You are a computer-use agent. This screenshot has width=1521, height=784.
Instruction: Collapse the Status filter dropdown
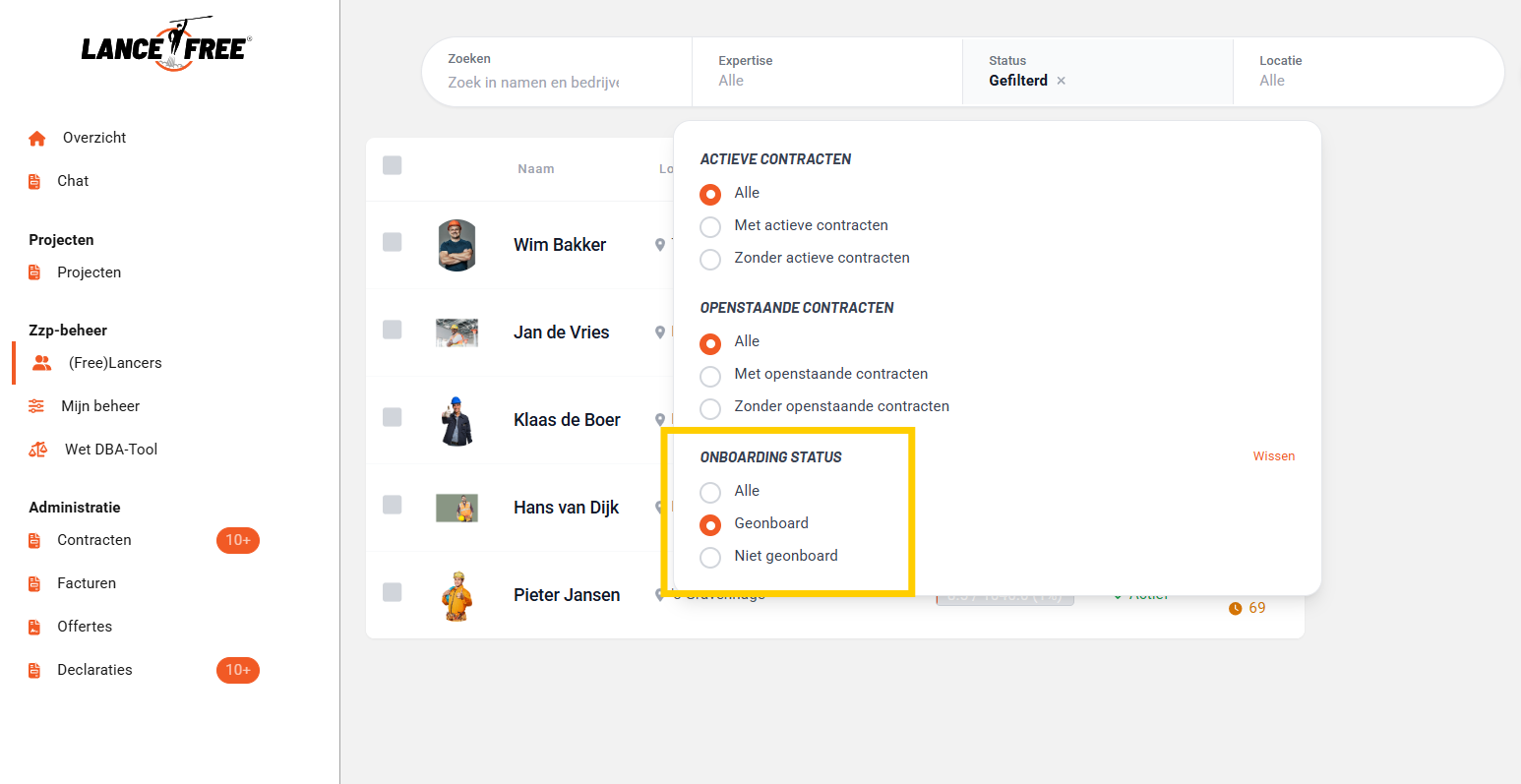click(x=1017, y=72)
